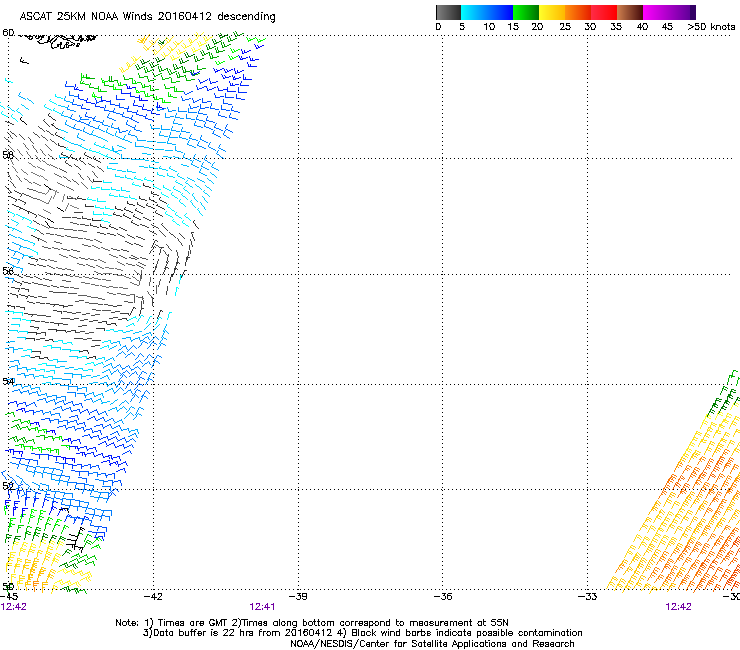The image size is (740, 650).
Task: Click the green 15-20 knots color segment
Action: coord(526,12)
